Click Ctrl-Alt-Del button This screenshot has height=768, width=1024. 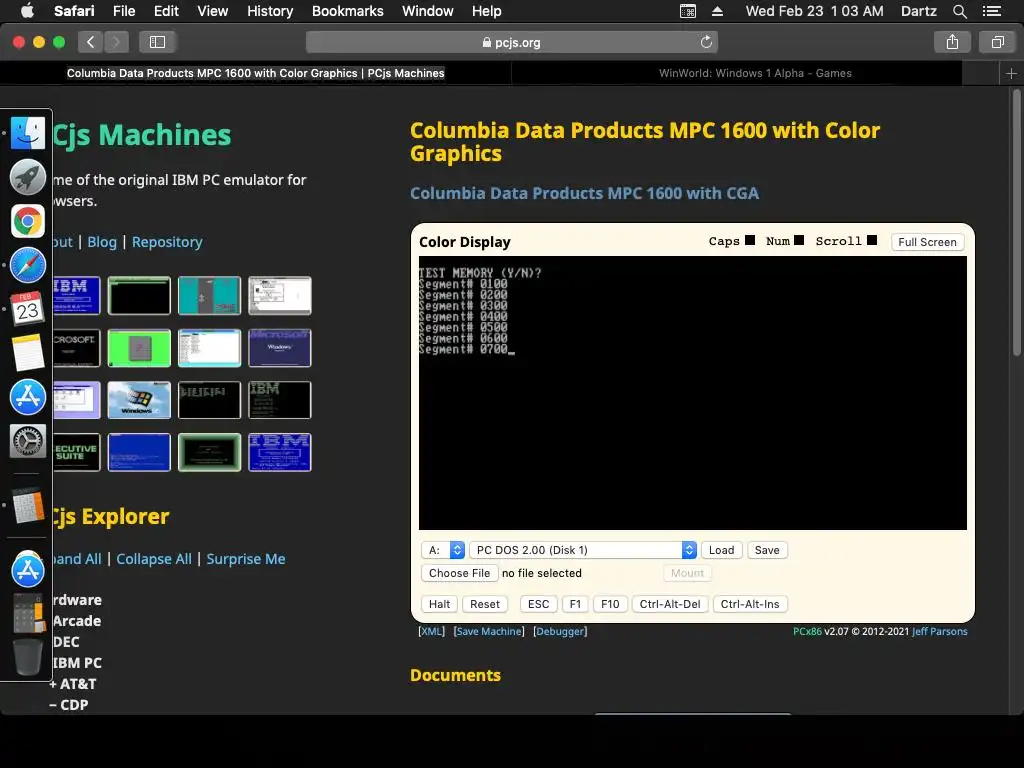pos(669,604)
